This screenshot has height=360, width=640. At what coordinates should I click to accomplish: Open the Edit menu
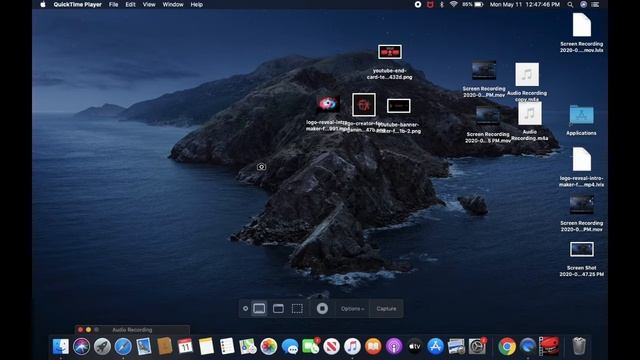click(130, 4)
